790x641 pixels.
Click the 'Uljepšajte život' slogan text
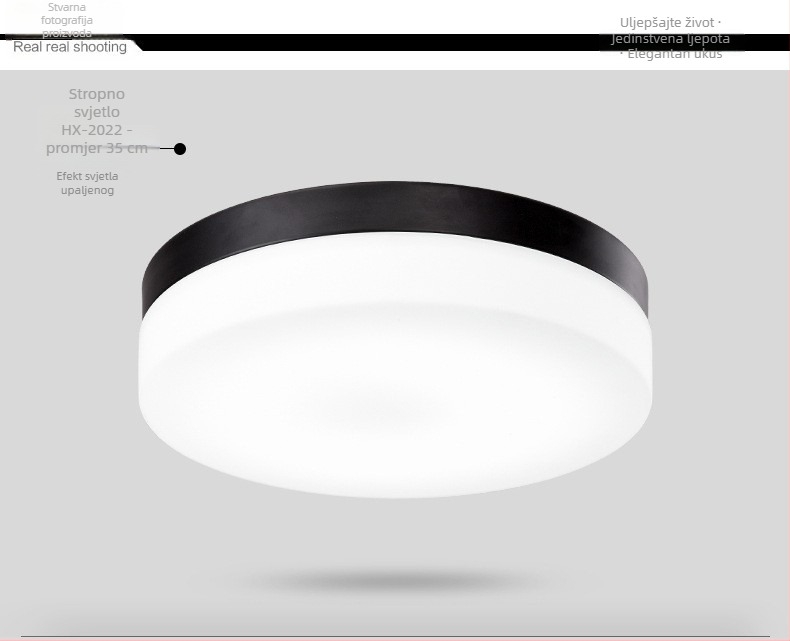[x=667, y=23]
